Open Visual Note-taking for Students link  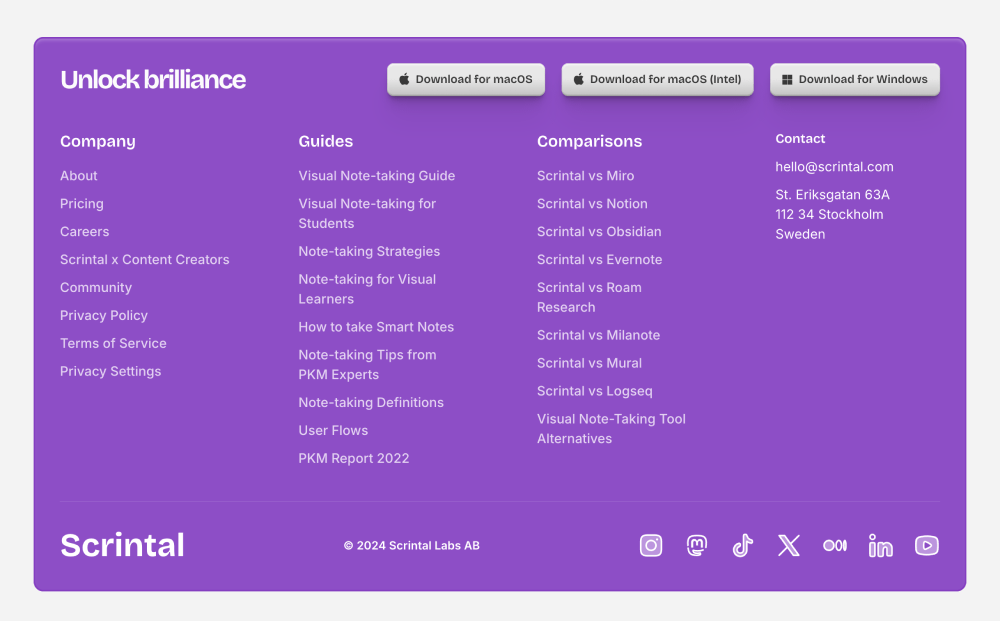click(367, 214)
